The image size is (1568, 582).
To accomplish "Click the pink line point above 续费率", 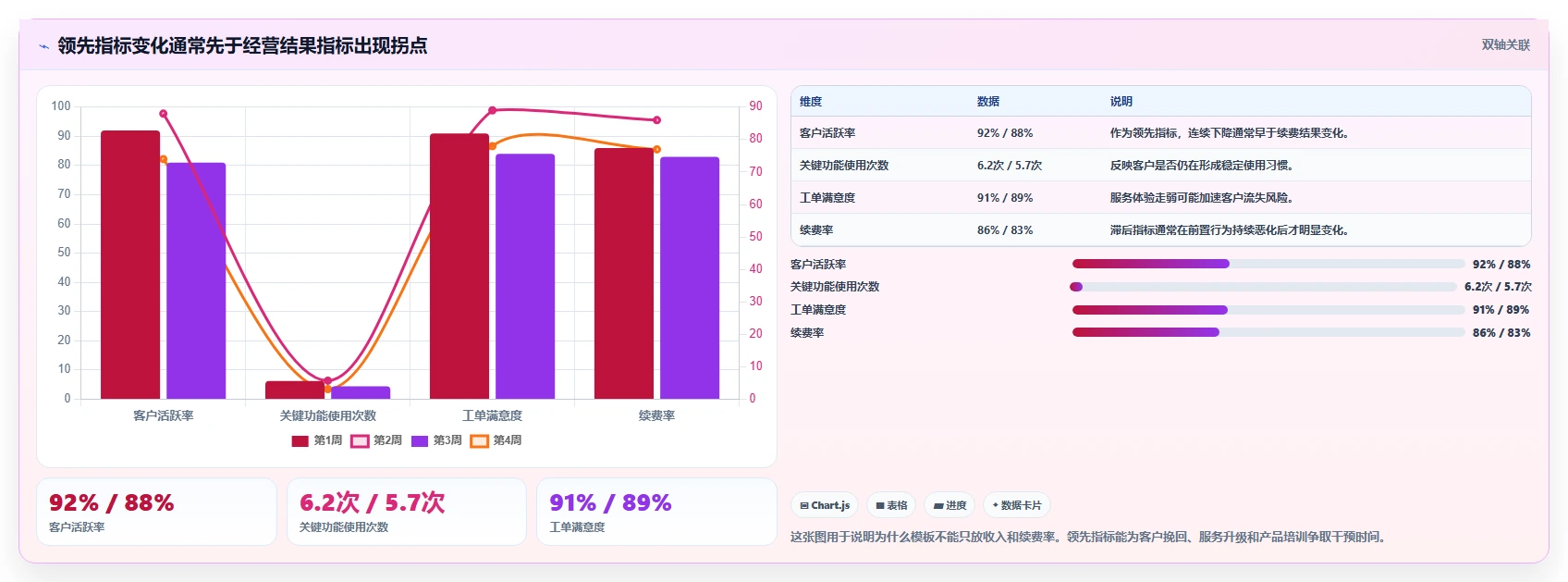I will tap(657, 120).
